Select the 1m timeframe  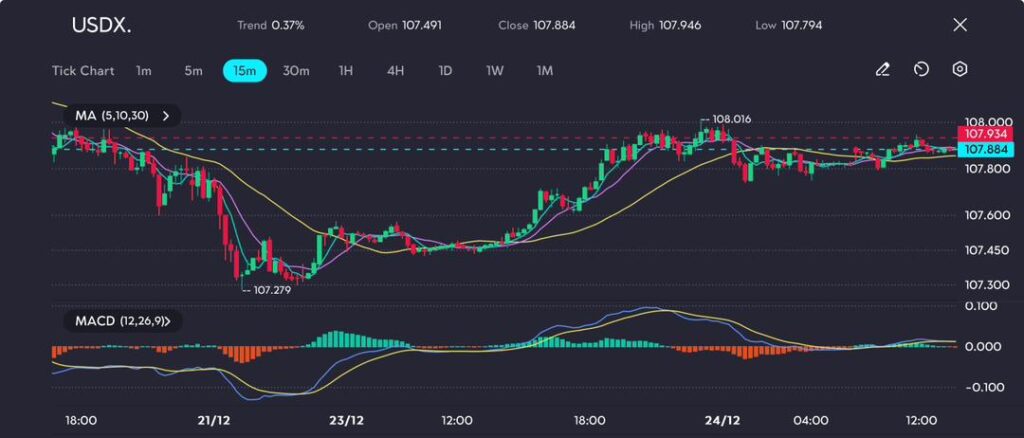pyautogui.click(x=144, y=71)
